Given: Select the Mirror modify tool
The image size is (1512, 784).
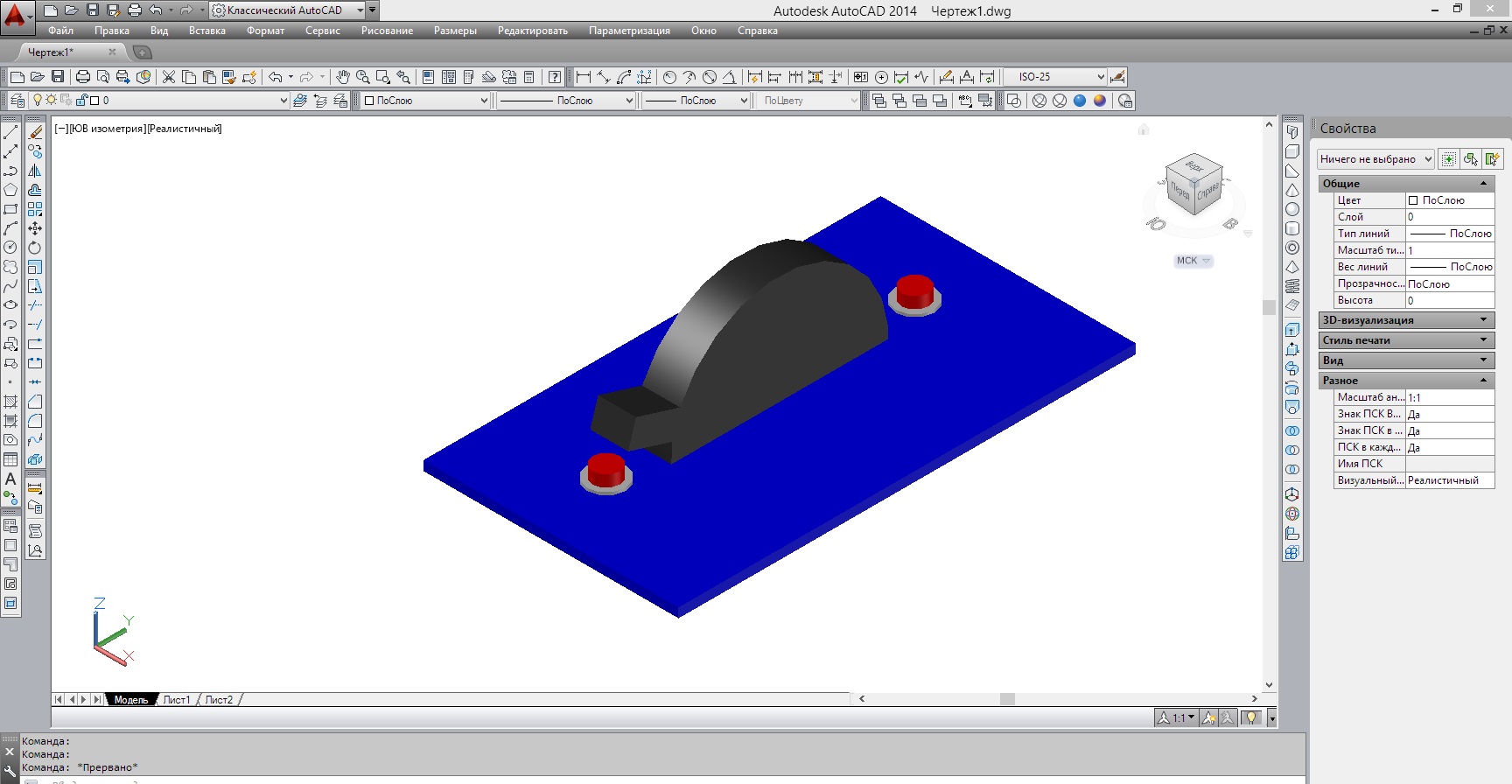Looking at the screenshot, I should coord(35,171).
